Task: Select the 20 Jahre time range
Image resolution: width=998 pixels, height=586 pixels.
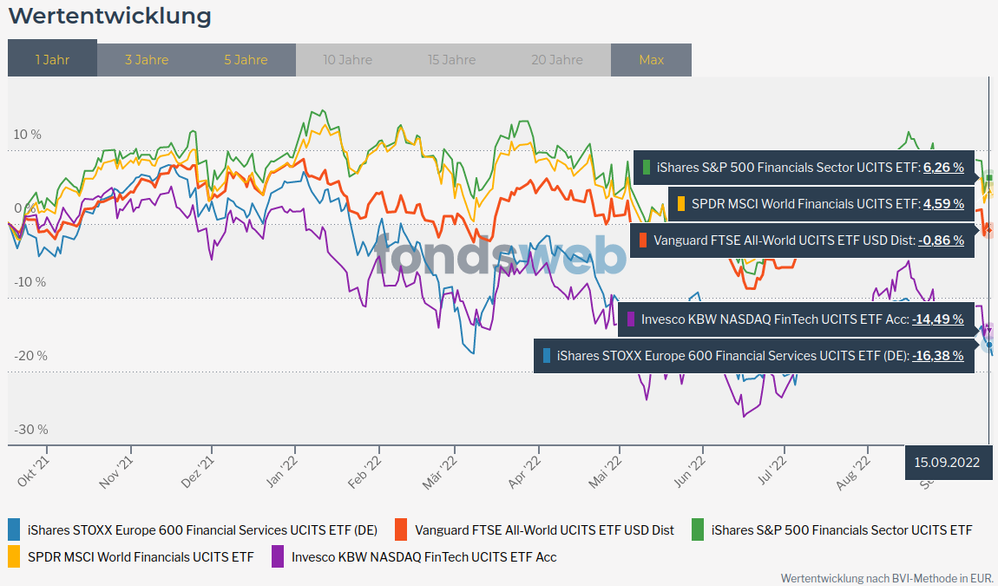Action: pyautogui.click(x=556, y=60)
